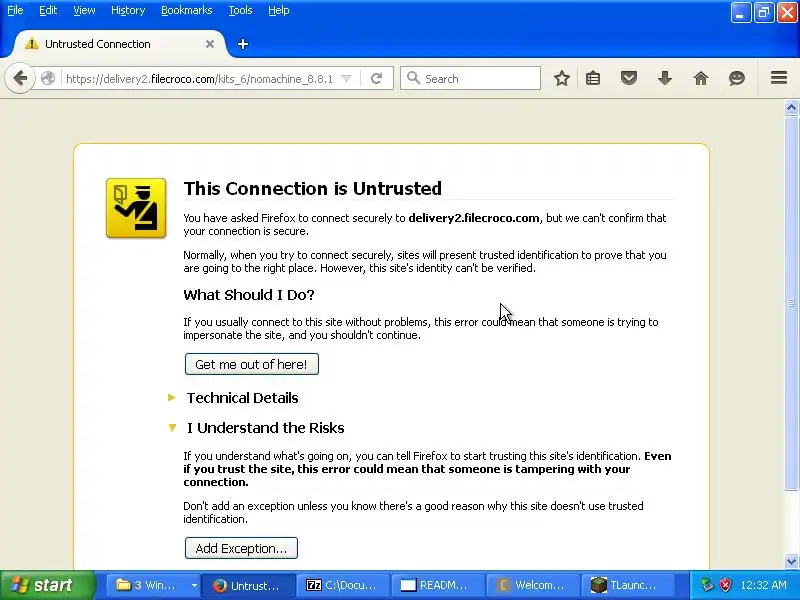Image resolution: width=800 pixels, height=600 pixels.
Task: Click the Get me out of here! button
Action: coord(252,364)
